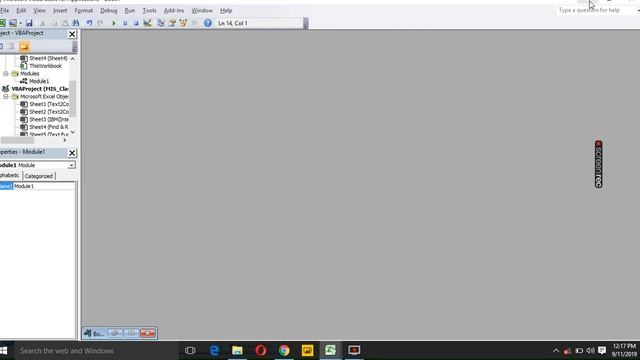Select Sheet1 (Text2Co... tree item
Image resolution: width=640 pixels, height=360 pixels.
coord(49,104)
